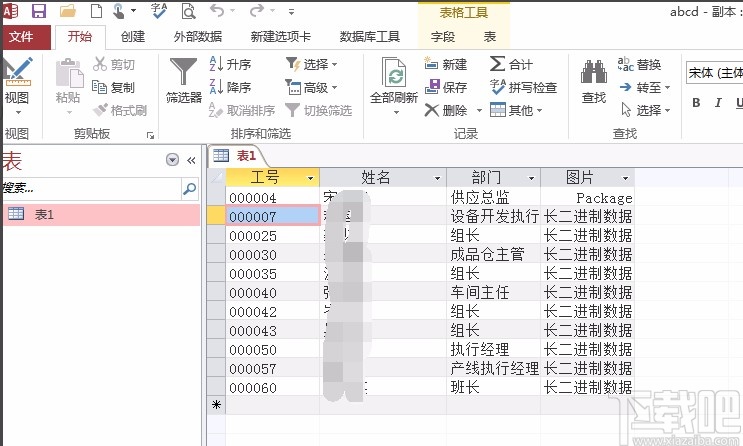The image size is (743, 446).
Task: Click the select-all corner box of the datasheet
Action: pyautogui.click(x=217, y=178)
